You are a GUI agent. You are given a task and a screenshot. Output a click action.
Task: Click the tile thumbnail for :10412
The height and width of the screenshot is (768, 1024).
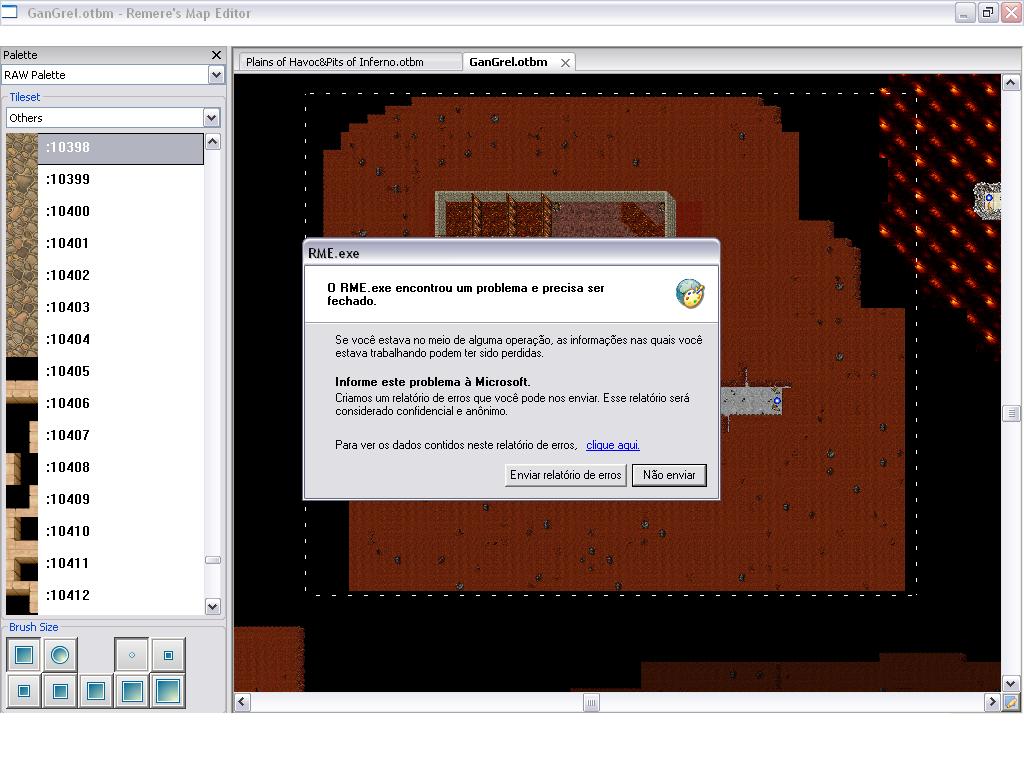[22, 596]
